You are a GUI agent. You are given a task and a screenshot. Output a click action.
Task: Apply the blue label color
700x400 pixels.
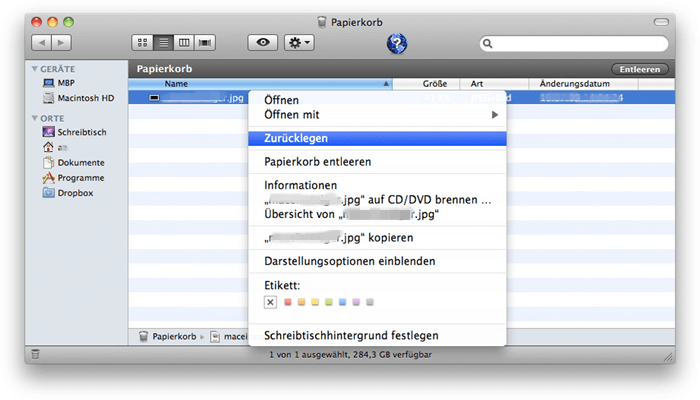click(342, 302)
